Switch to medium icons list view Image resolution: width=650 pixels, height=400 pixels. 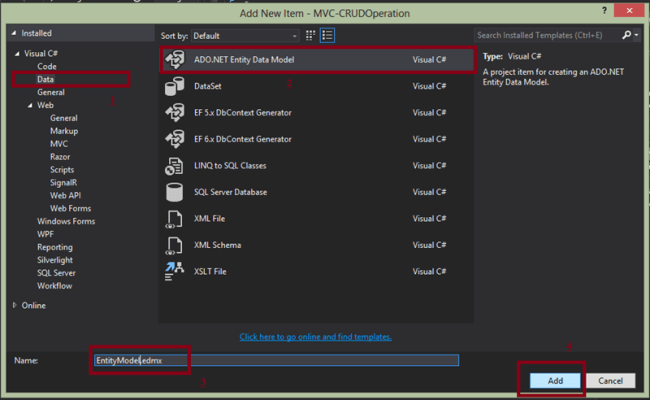[327, 35]
